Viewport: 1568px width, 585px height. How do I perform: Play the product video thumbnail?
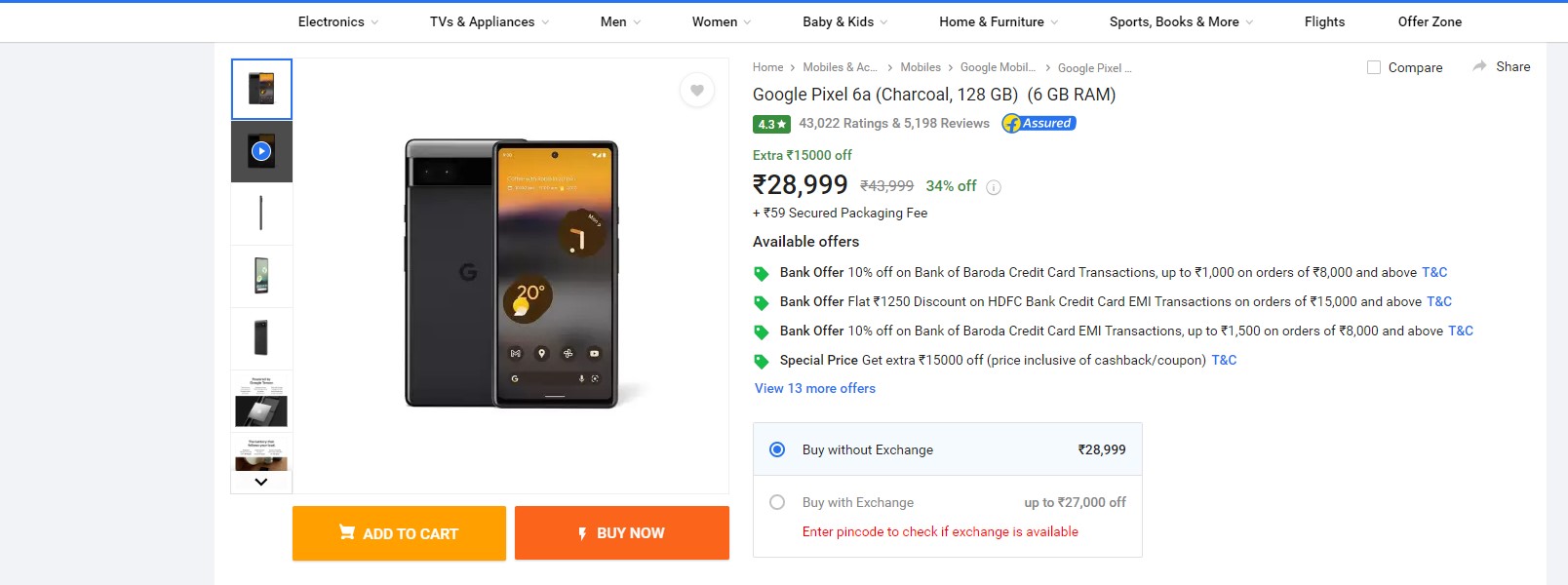click(261, 151)
